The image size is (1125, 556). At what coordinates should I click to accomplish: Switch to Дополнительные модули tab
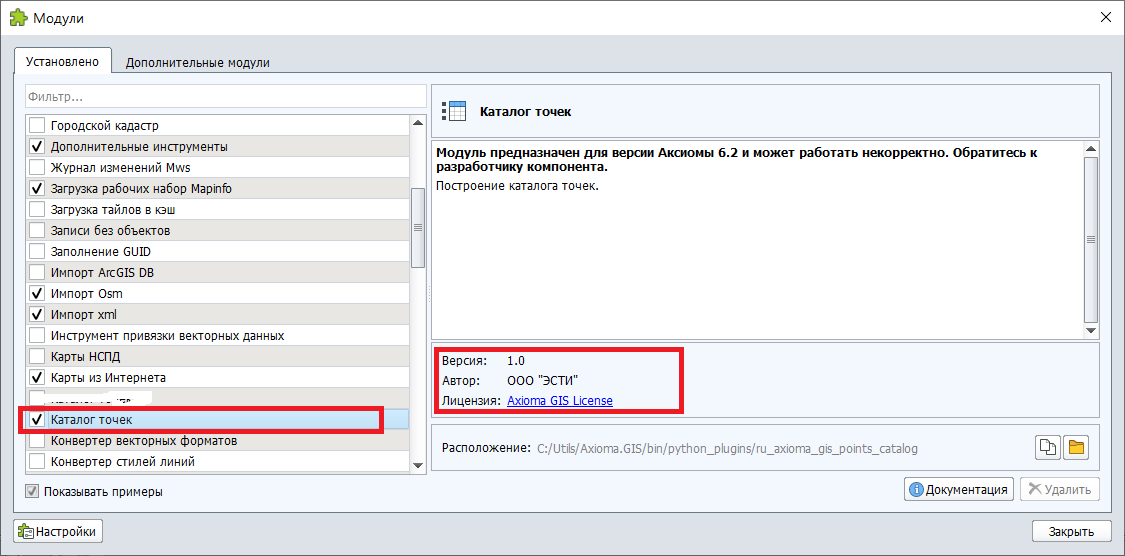(197, 62)
